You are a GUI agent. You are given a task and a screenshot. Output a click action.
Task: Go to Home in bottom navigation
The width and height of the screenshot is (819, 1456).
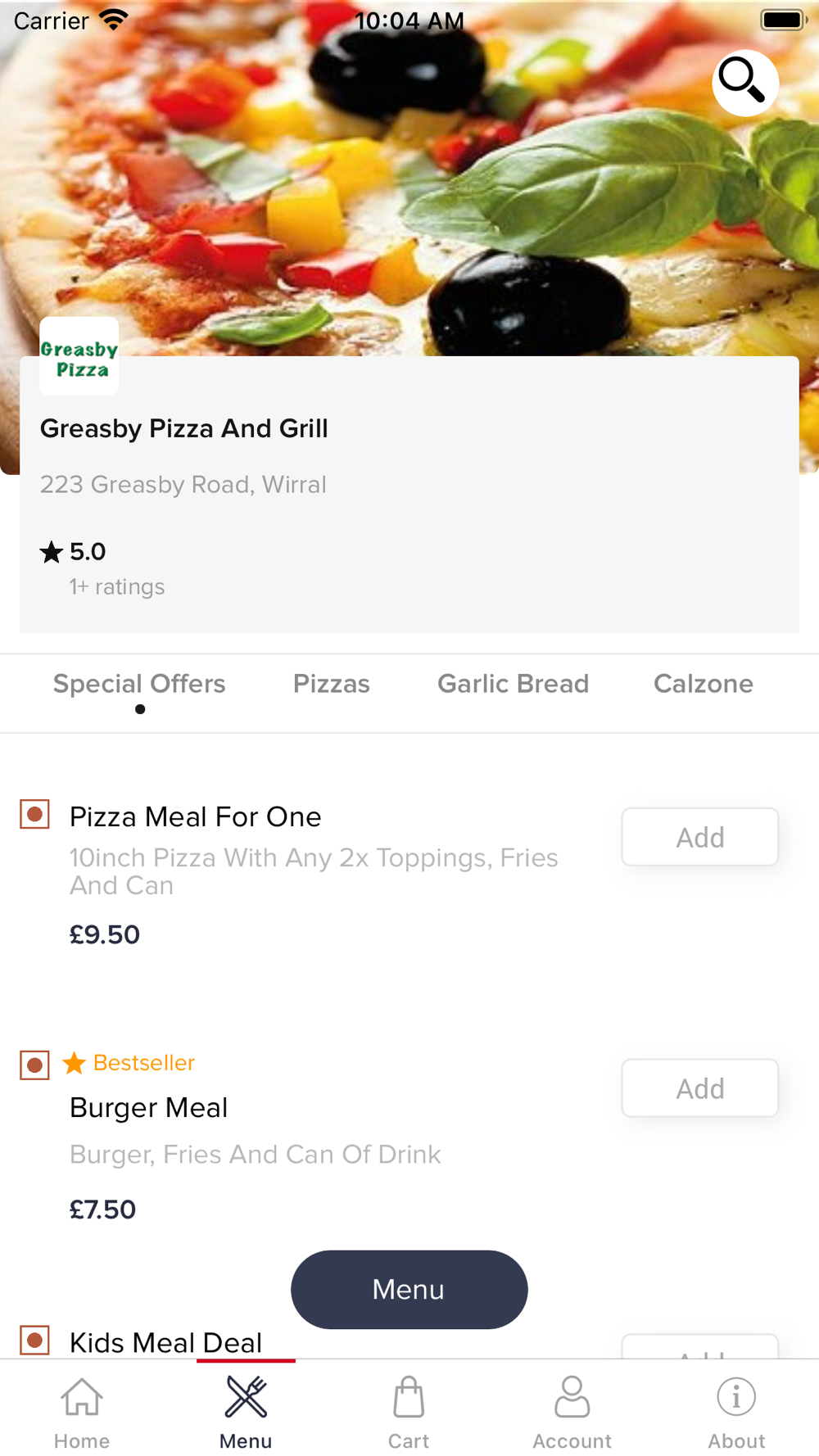82,1410
